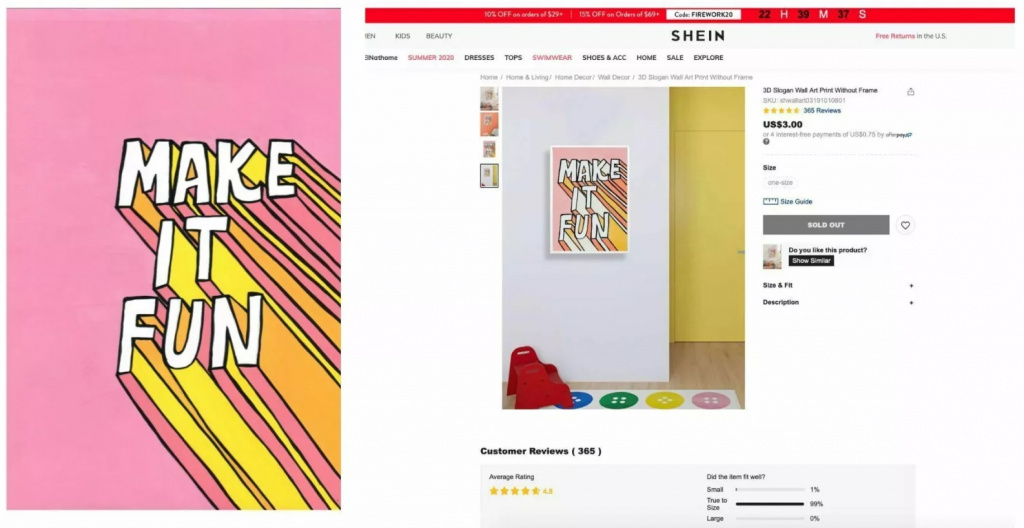Click the True to Size rating bar
The height and width of the screenshot is (528, 1024).
[x=770, y=504]
